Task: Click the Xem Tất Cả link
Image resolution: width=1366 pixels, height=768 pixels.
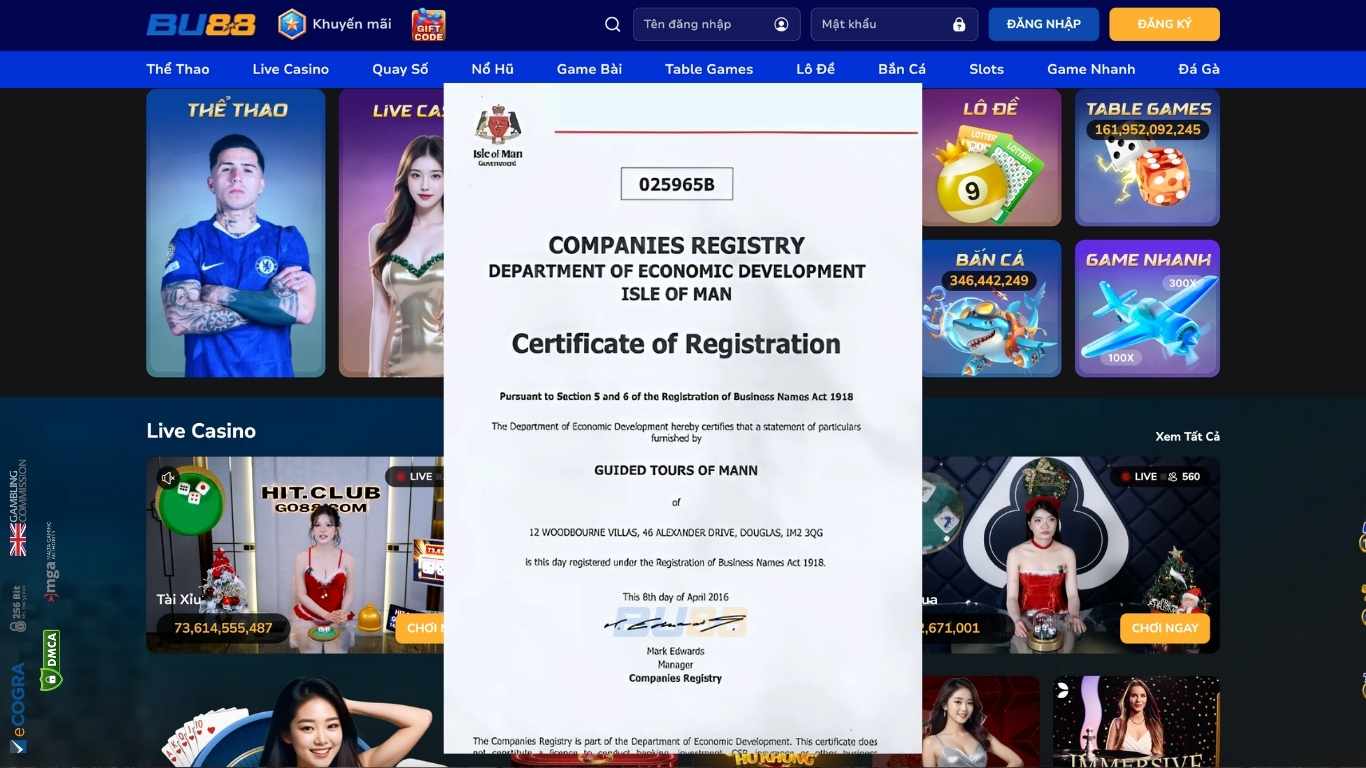Action: (x=1187, y=436)
